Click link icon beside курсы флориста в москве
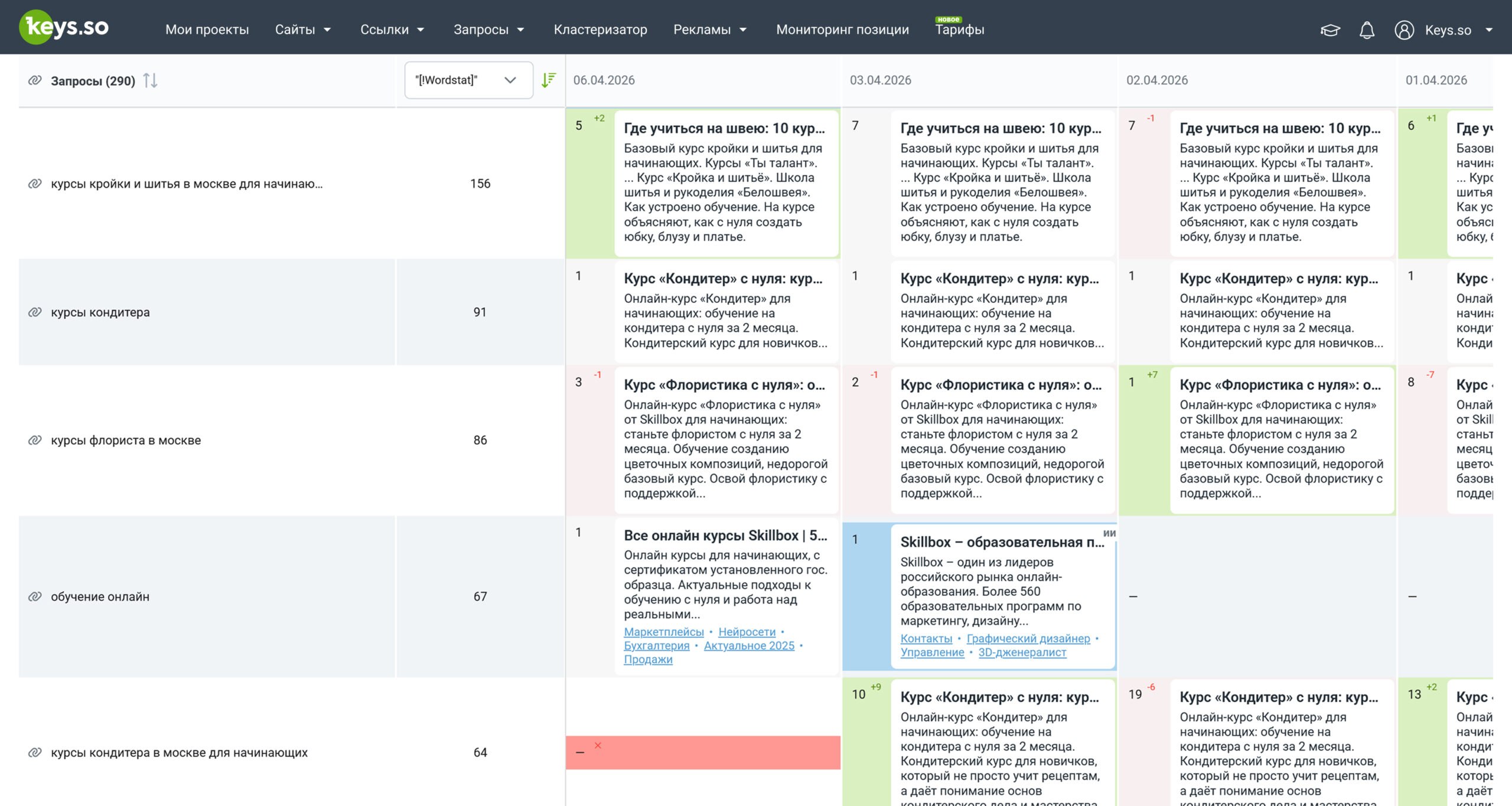Image resolution: width=1512 pixels, height=806 pixels. pyautogui.click(x=35, y=440)
